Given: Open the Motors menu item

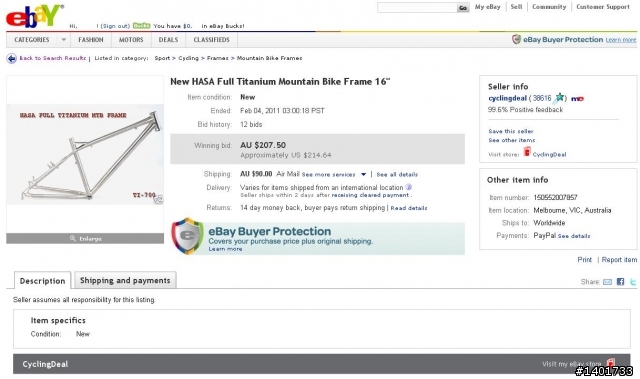Looking at the screenshot, I should click(131, 40).
